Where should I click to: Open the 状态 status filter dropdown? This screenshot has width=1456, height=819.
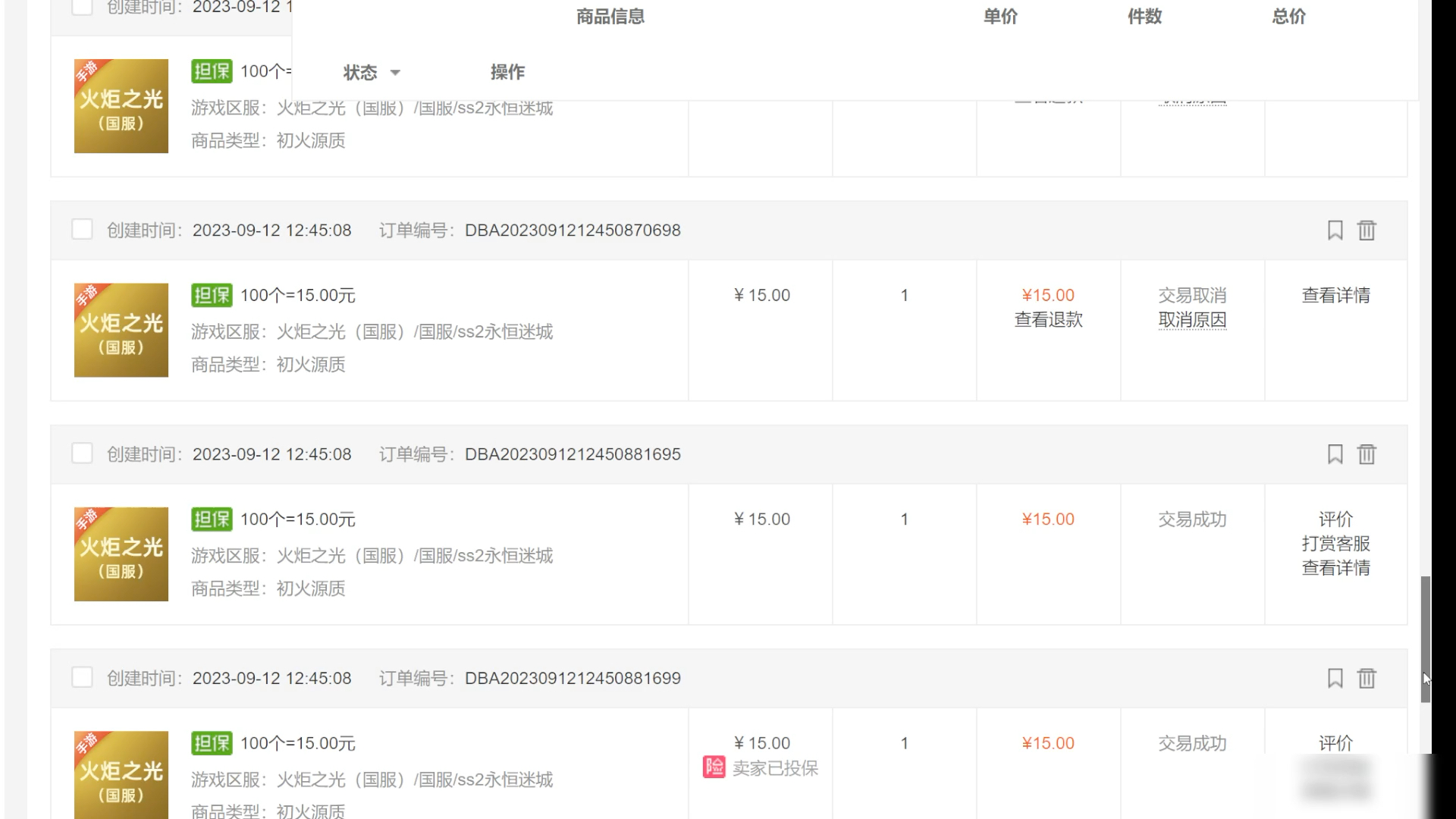pyautogui.click(x=372, y=72)
